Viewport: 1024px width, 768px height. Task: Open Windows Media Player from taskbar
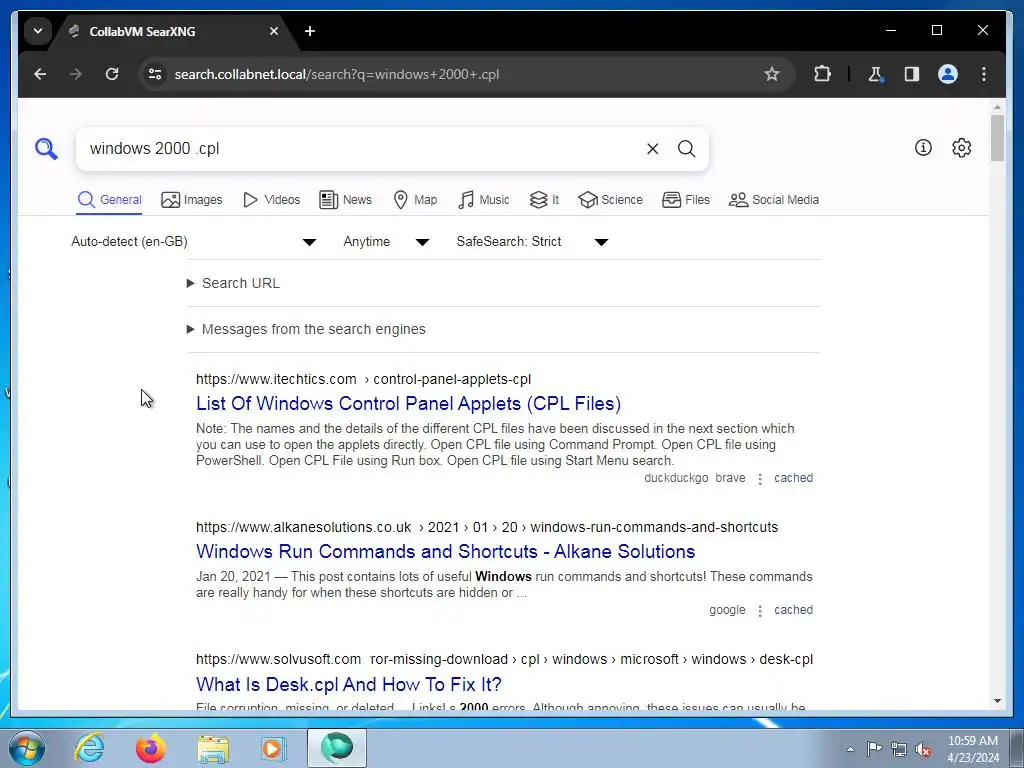click(x=274, y=748)
